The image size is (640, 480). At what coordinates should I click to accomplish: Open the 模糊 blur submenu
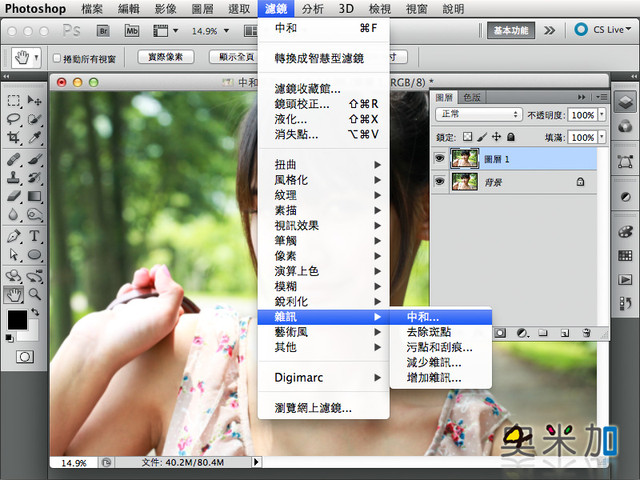point(324,286)
